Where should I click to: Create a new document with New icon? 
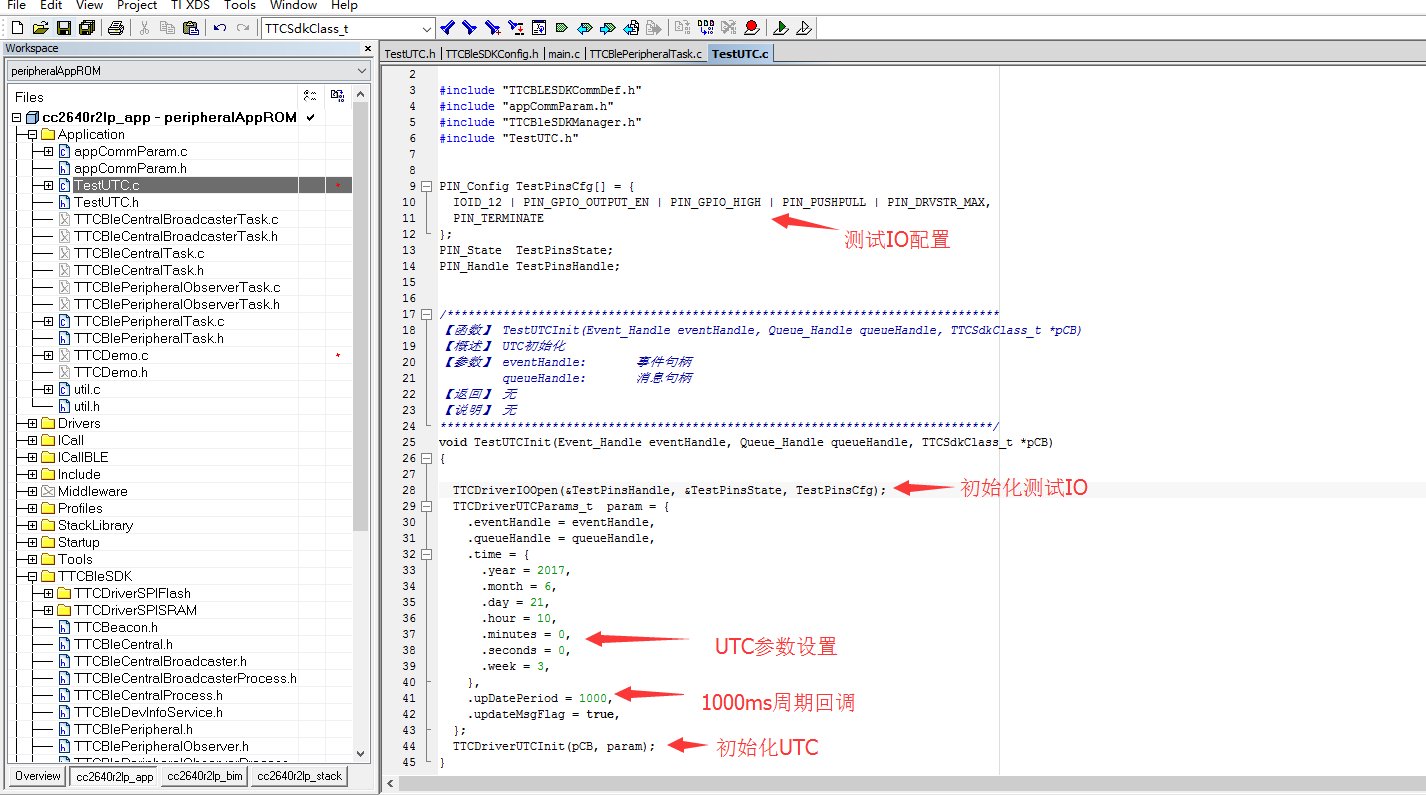coord(17,28)
